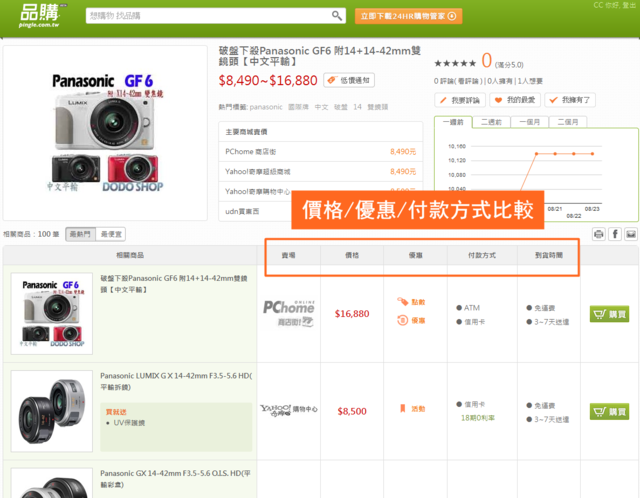
Task: Click the 18 installments 0% interest text
Action: 478,418
